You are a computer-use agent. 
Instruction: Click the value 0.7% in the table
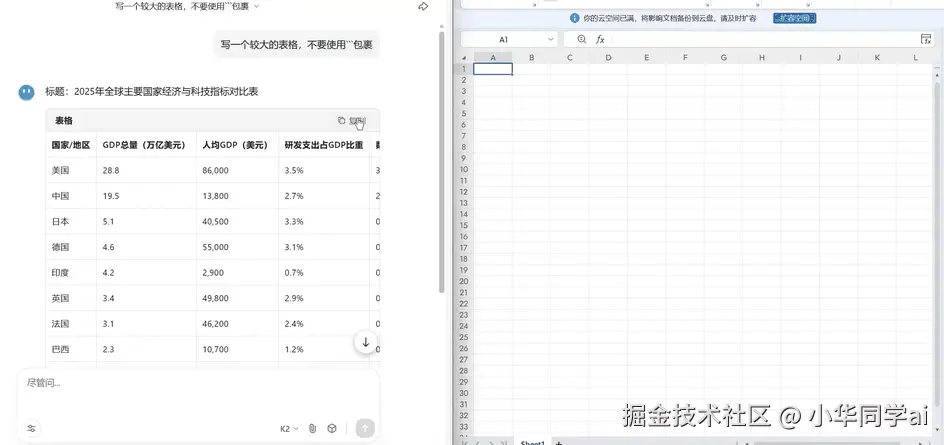click(294, 273)
